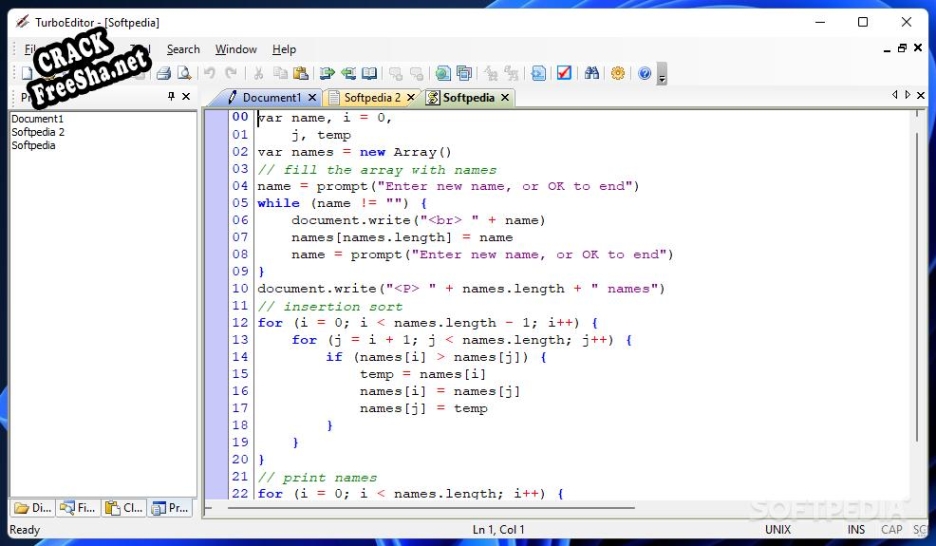Image resolution: width=936 pixels, height=546 pixels.
Task: Click the binoculars Find icon
Action: (x=592, y=73)
